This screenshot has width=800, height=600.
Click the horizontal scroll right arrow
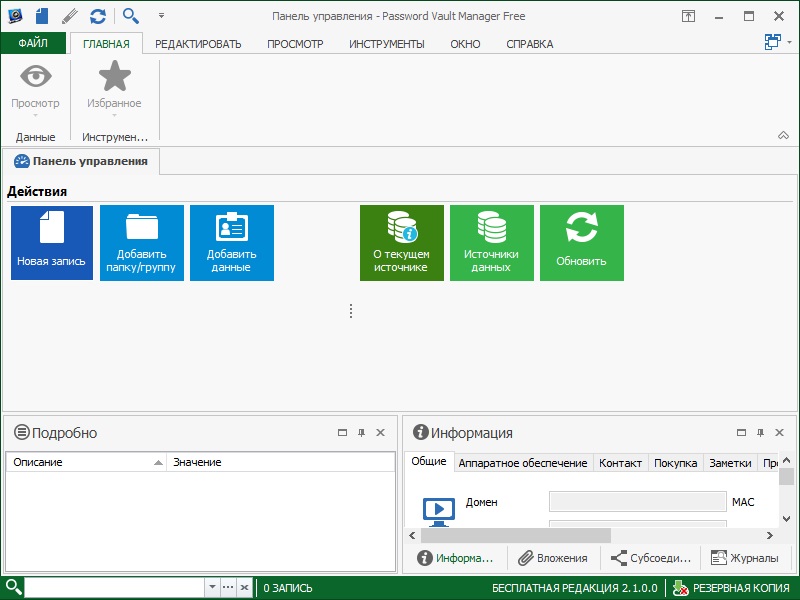click(x=769, y=535)
